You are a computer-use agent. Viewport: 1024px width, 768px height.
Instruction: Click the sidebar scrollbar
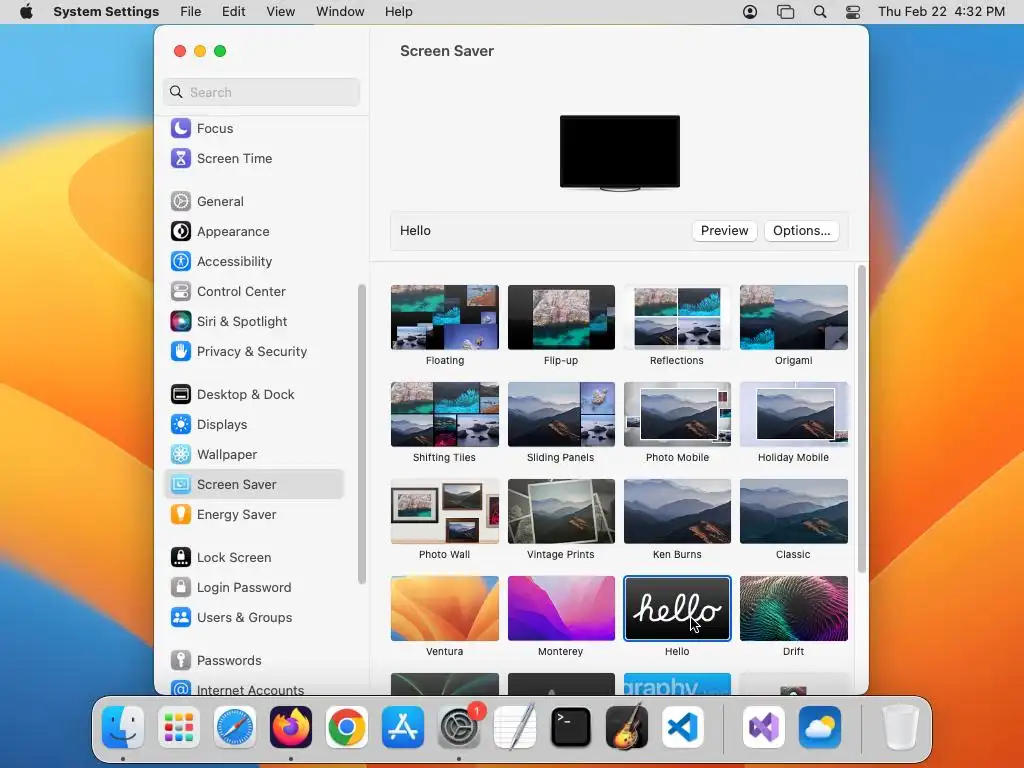tap(362, 434)
